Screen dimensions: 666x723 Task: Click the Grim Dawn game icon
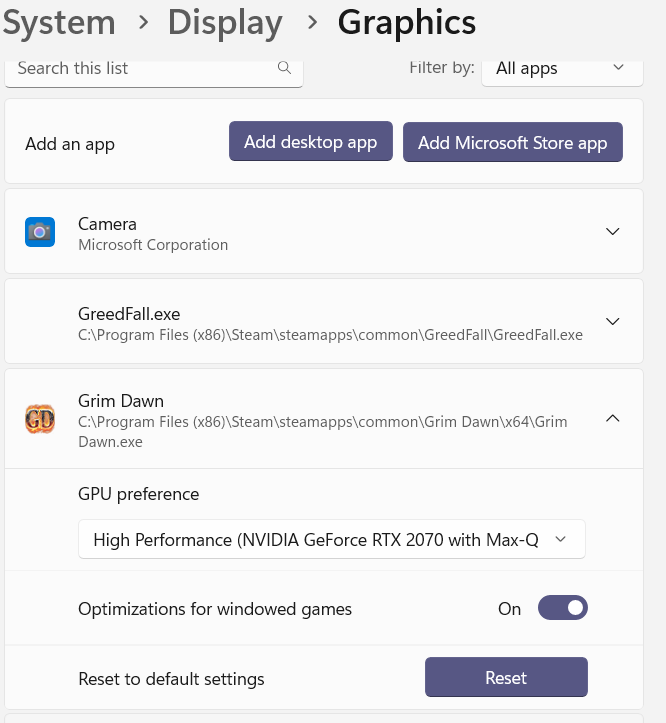coord(40,418)
